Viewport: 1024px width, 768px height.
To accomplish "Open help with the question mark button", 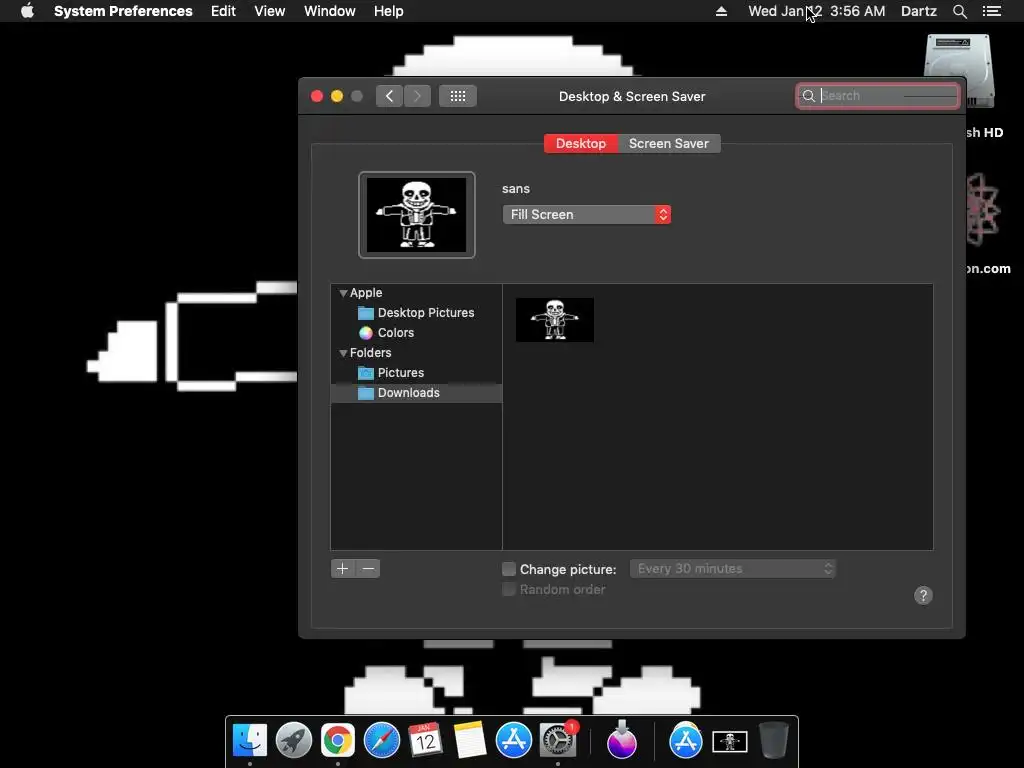I will pos(923,596).
